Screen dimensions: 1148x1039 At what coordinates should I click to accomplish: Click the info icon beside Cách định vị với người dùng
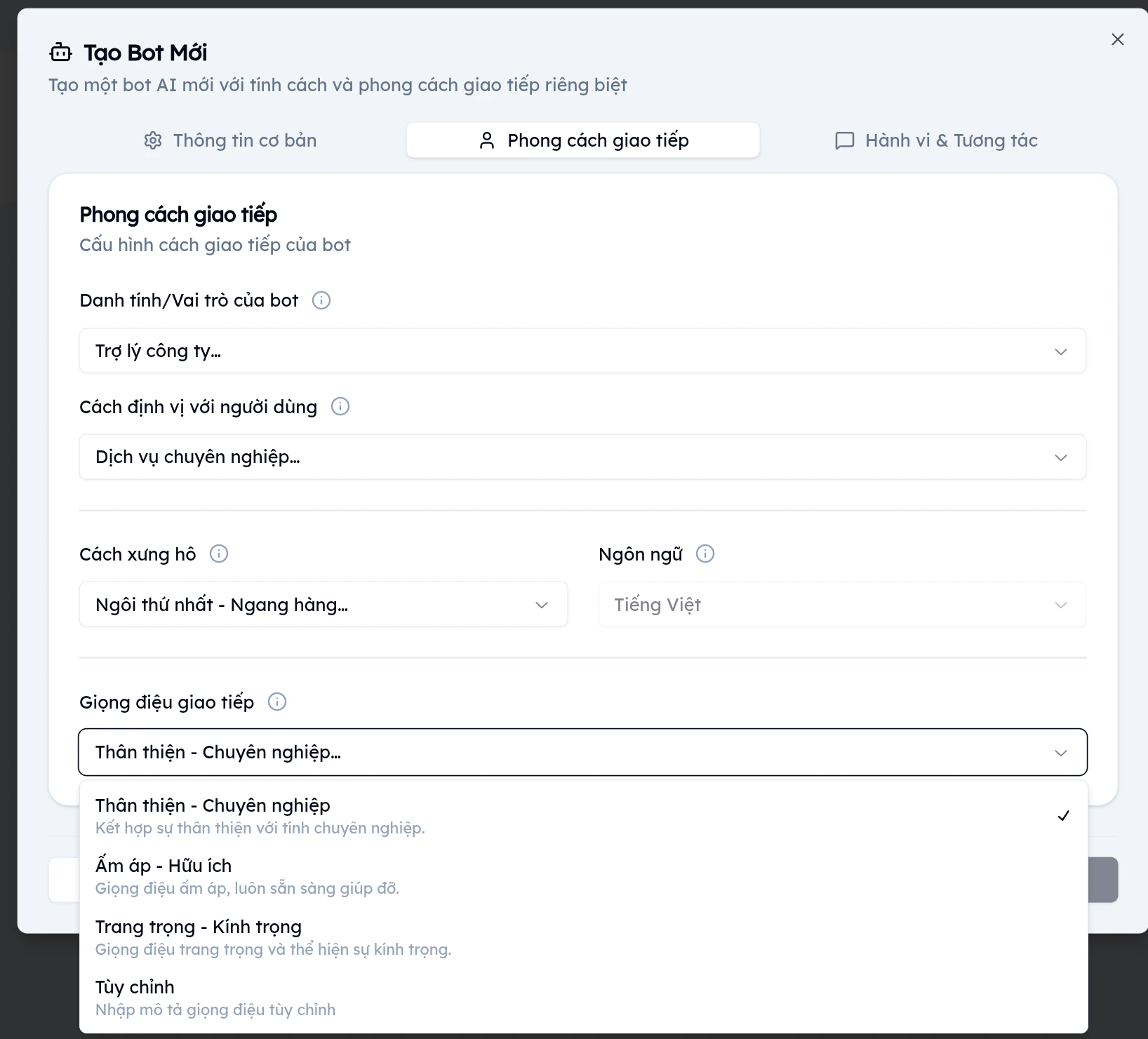pos(340,406)
